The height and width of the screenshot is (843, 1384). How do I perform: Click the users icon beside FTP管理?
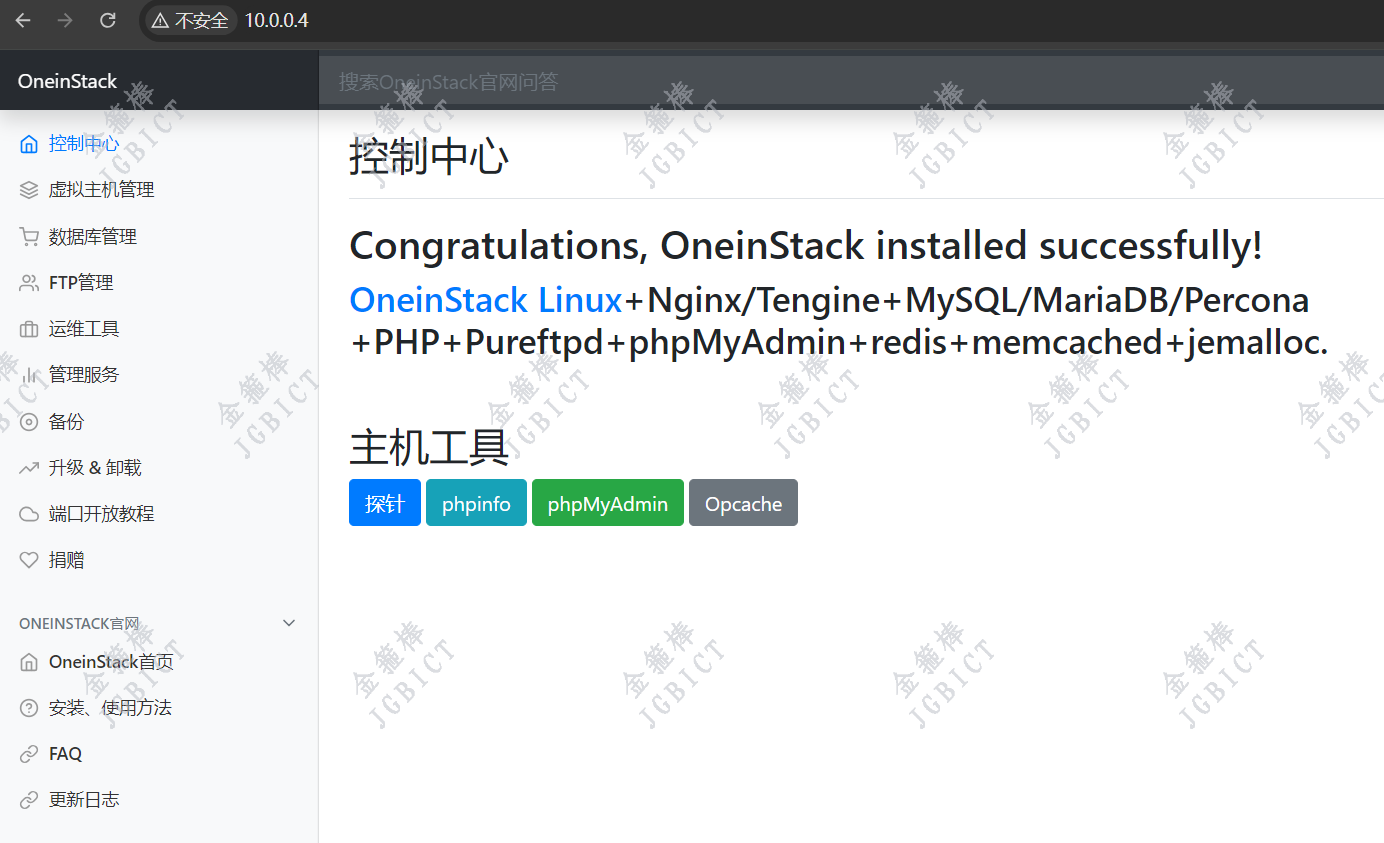point(29,283)
